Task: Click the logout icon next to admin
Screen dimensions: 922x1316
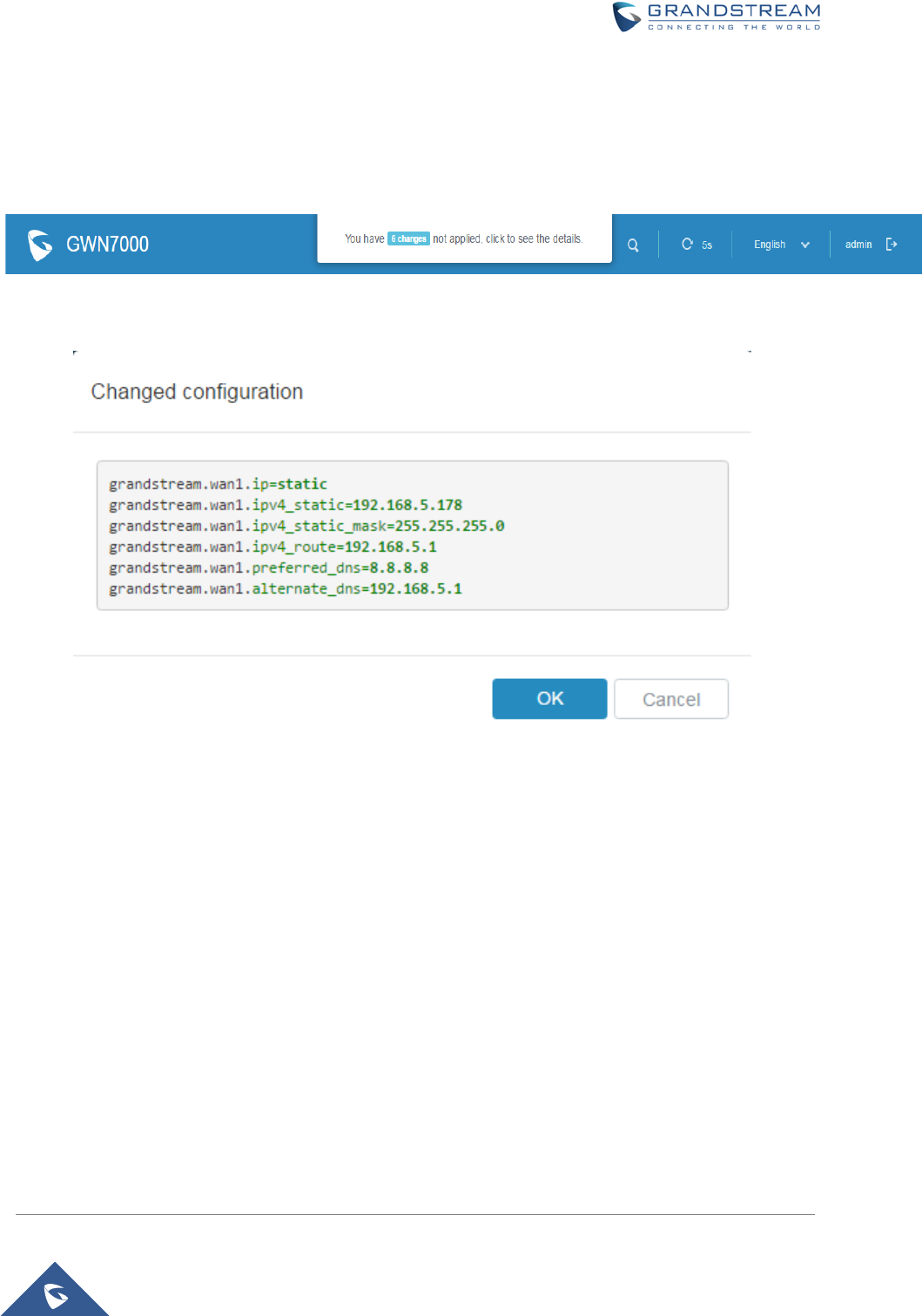Action: [x=892, y=244]
